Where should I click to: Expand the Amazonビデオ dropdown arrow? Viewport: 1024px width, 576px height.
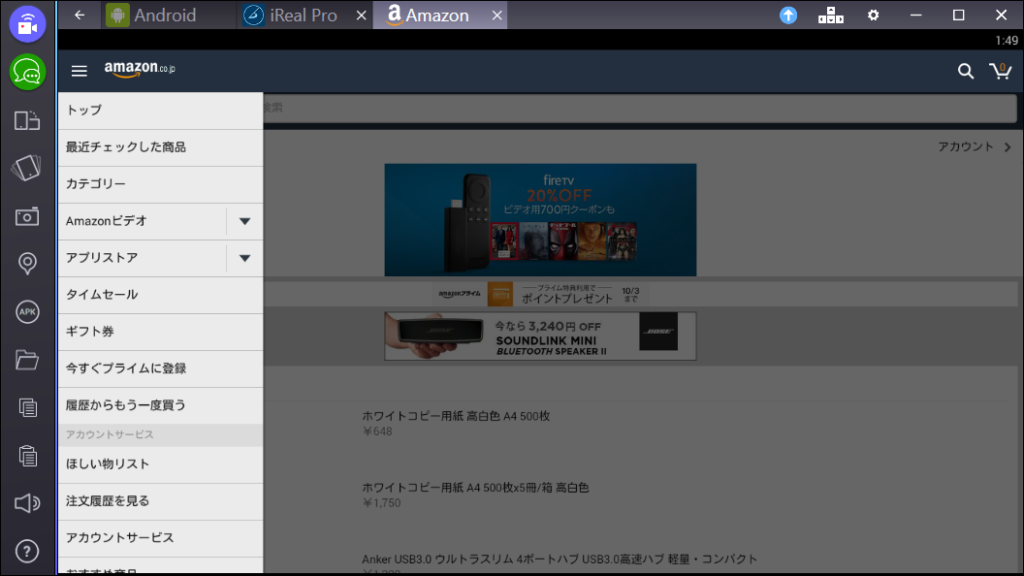[244, 221]
